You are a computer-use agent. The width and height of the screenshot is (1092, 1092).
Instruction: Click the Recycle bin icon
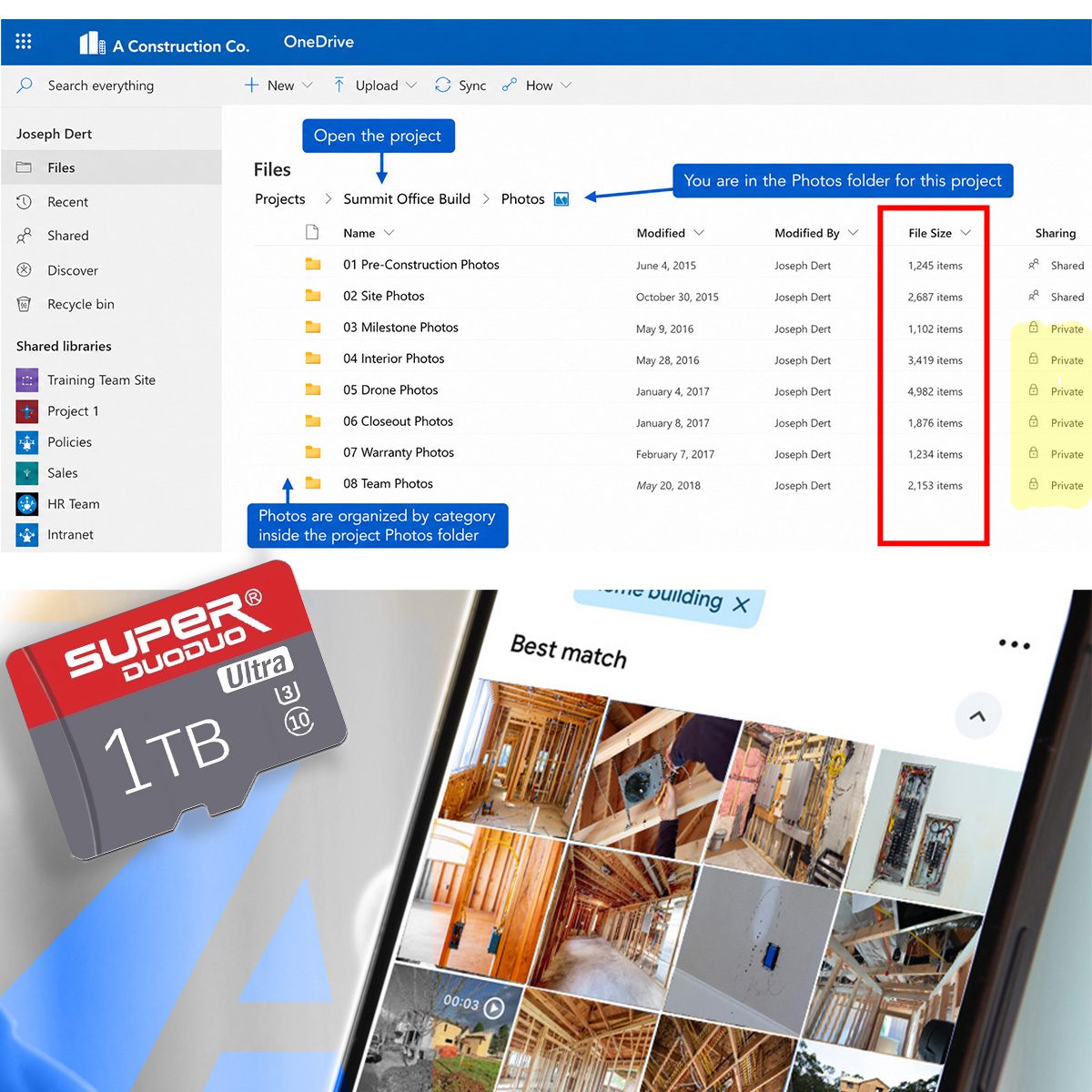pyautogui.click(x=25, y=304)
